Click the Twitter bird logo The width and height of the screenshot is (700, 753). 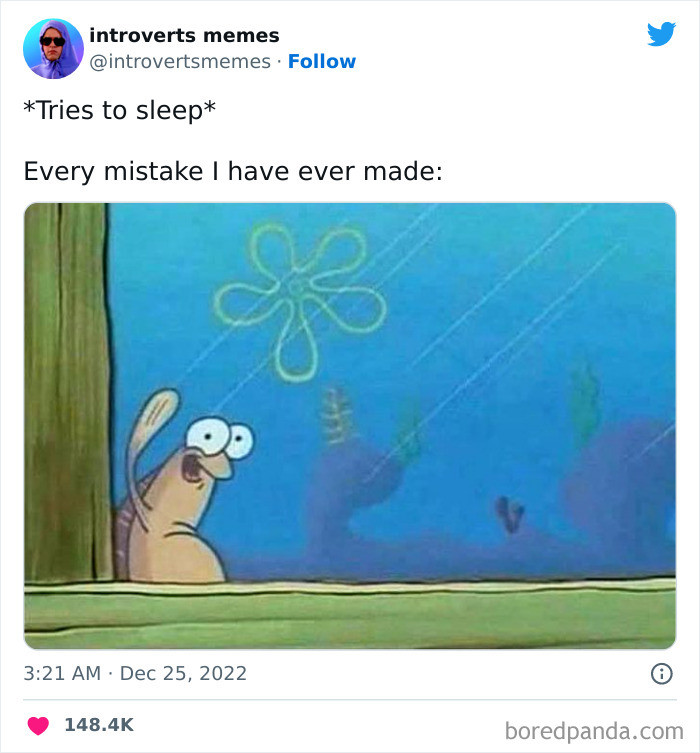coord(661,35)
